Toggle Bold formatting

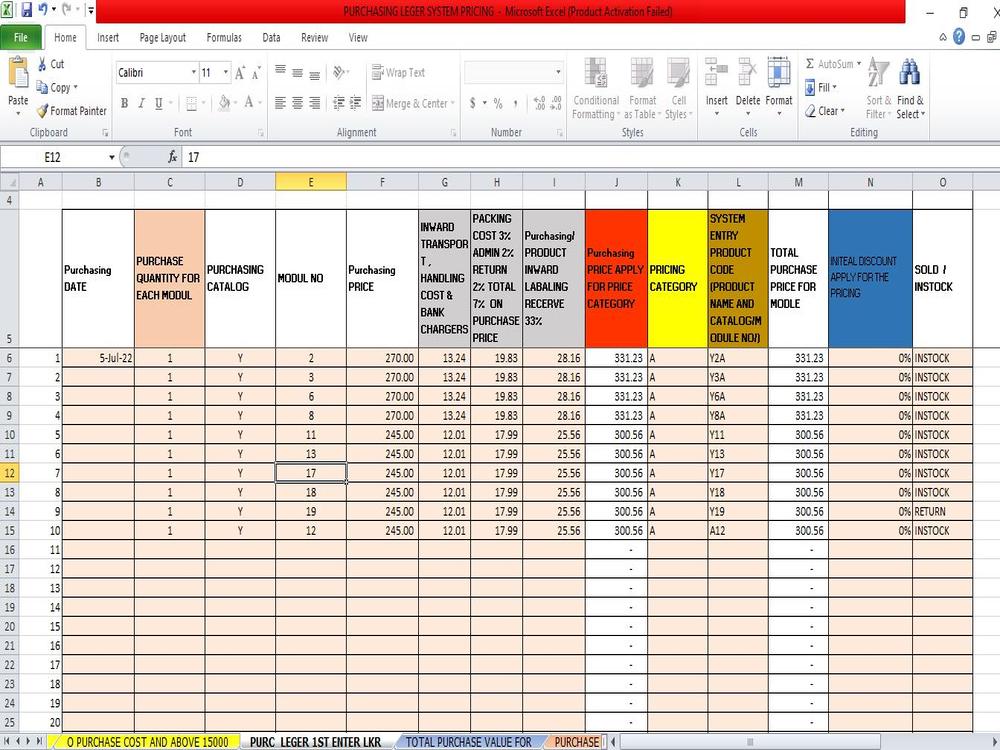coord(124,103)
